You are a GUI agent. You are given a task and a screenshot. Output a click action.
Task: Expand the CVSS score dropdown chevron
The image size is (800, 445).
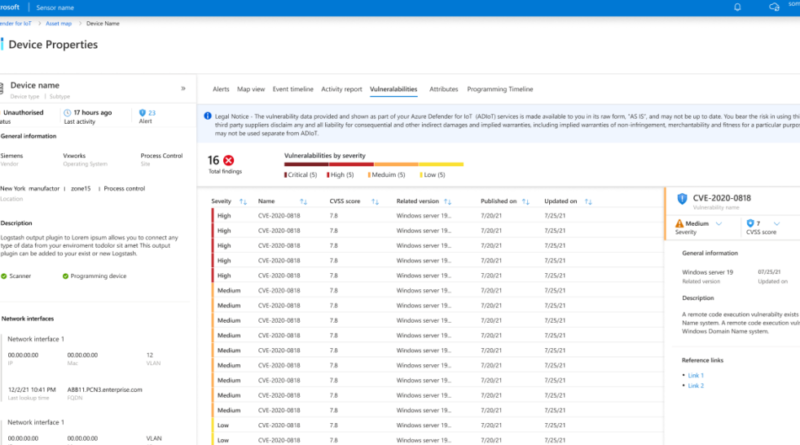click(x=777, y=224)
